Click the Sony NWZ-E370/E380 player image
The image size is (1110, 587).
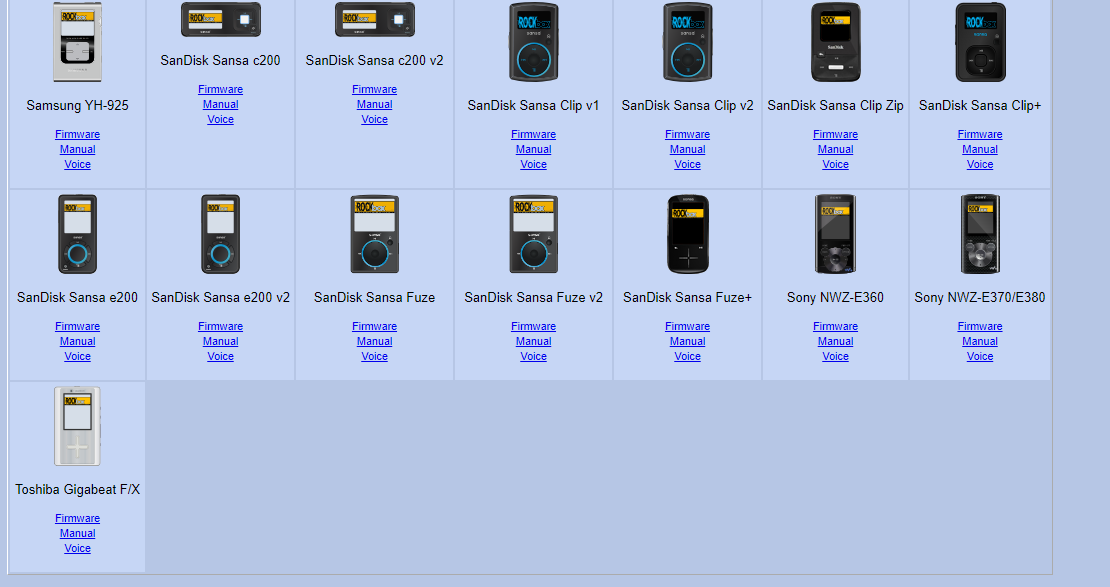tap(980, 234)
